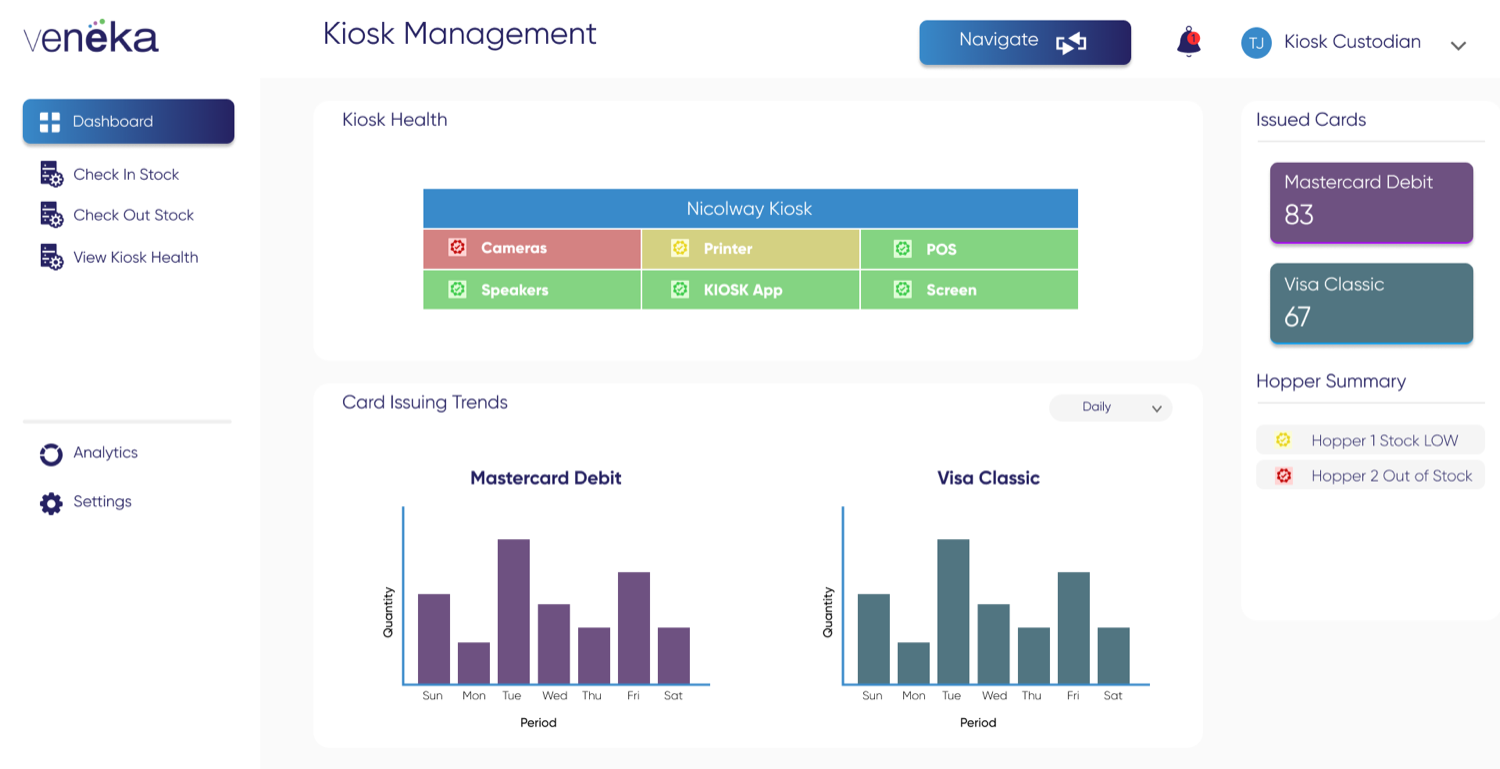Click the Kiosk Health heading

[395, 120]
